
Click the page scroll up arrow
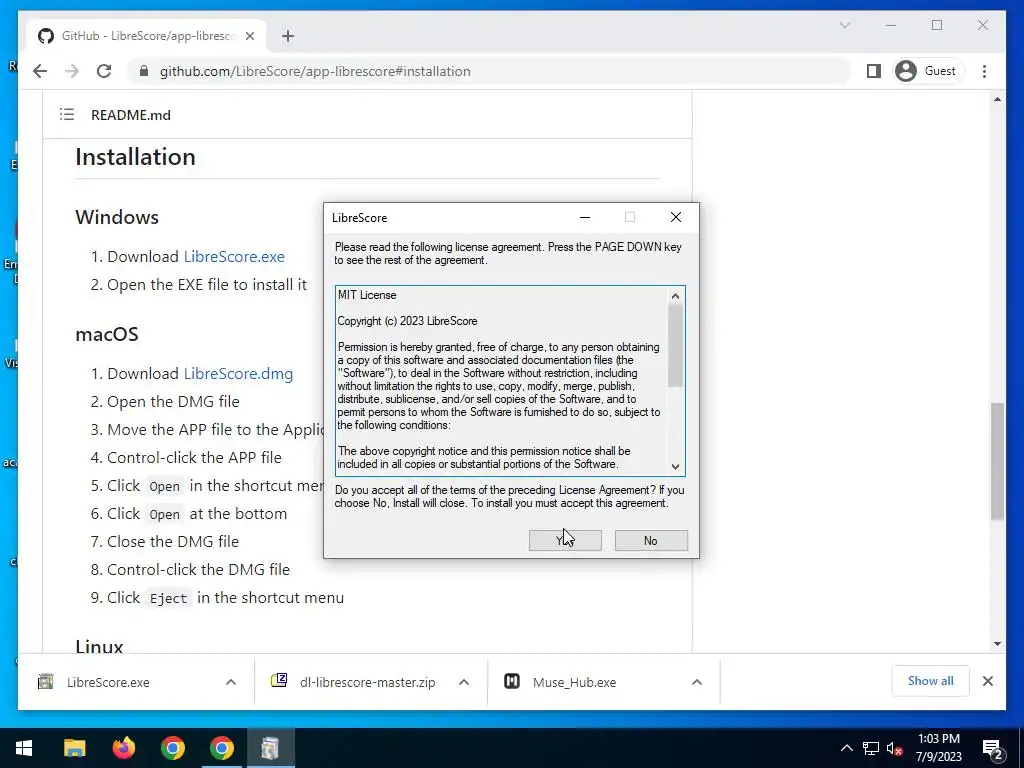tap(997, 99)
